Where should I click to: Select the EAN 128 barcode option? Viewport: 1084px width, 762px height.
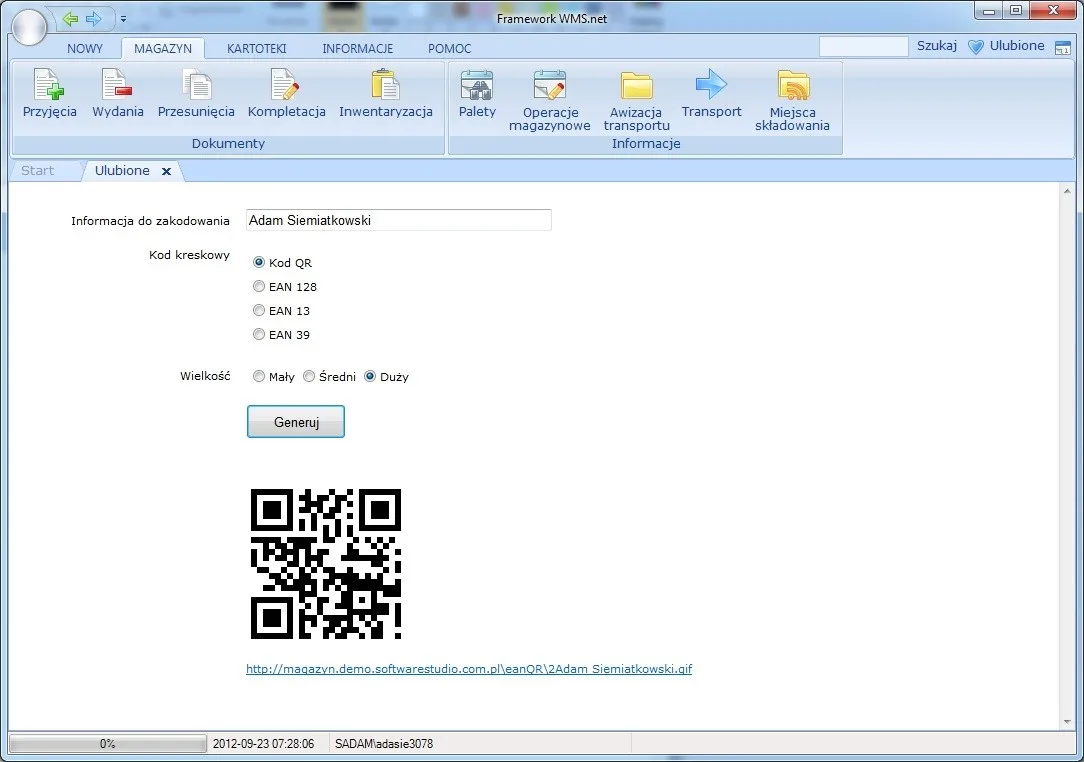(x=259, y=286)
